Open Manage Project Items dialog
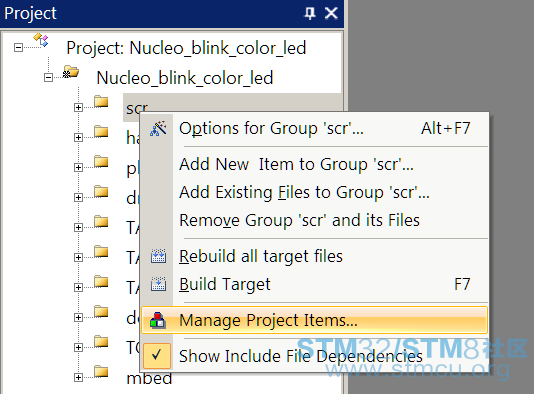Viewport: 534px width, 394px height. pos(315,320)
